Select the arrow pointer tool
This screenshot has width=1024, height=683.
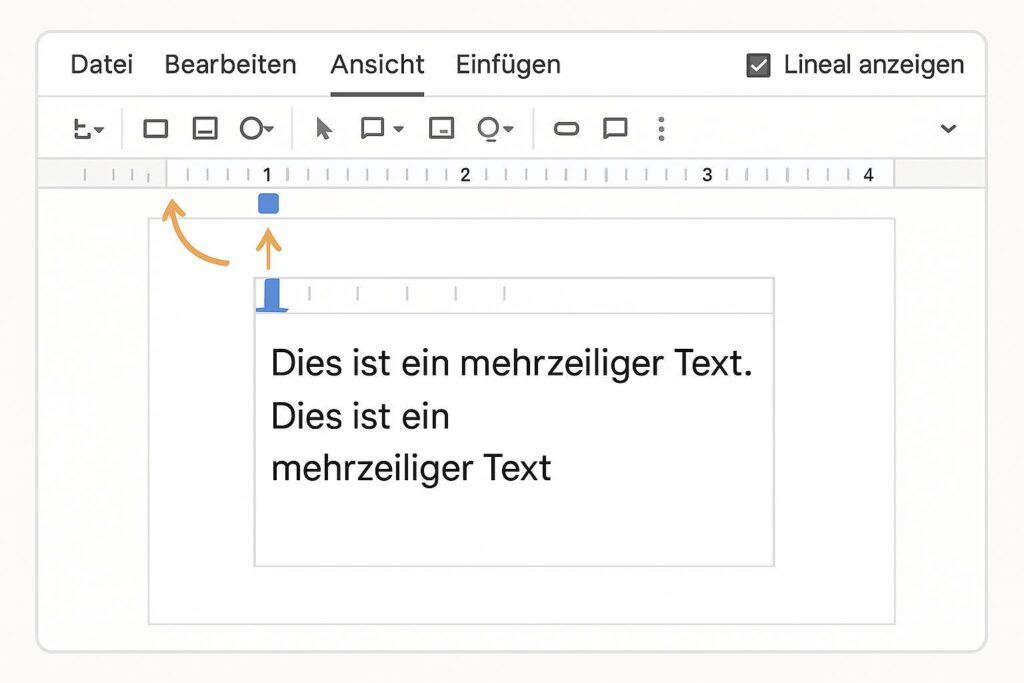point(323,129)
